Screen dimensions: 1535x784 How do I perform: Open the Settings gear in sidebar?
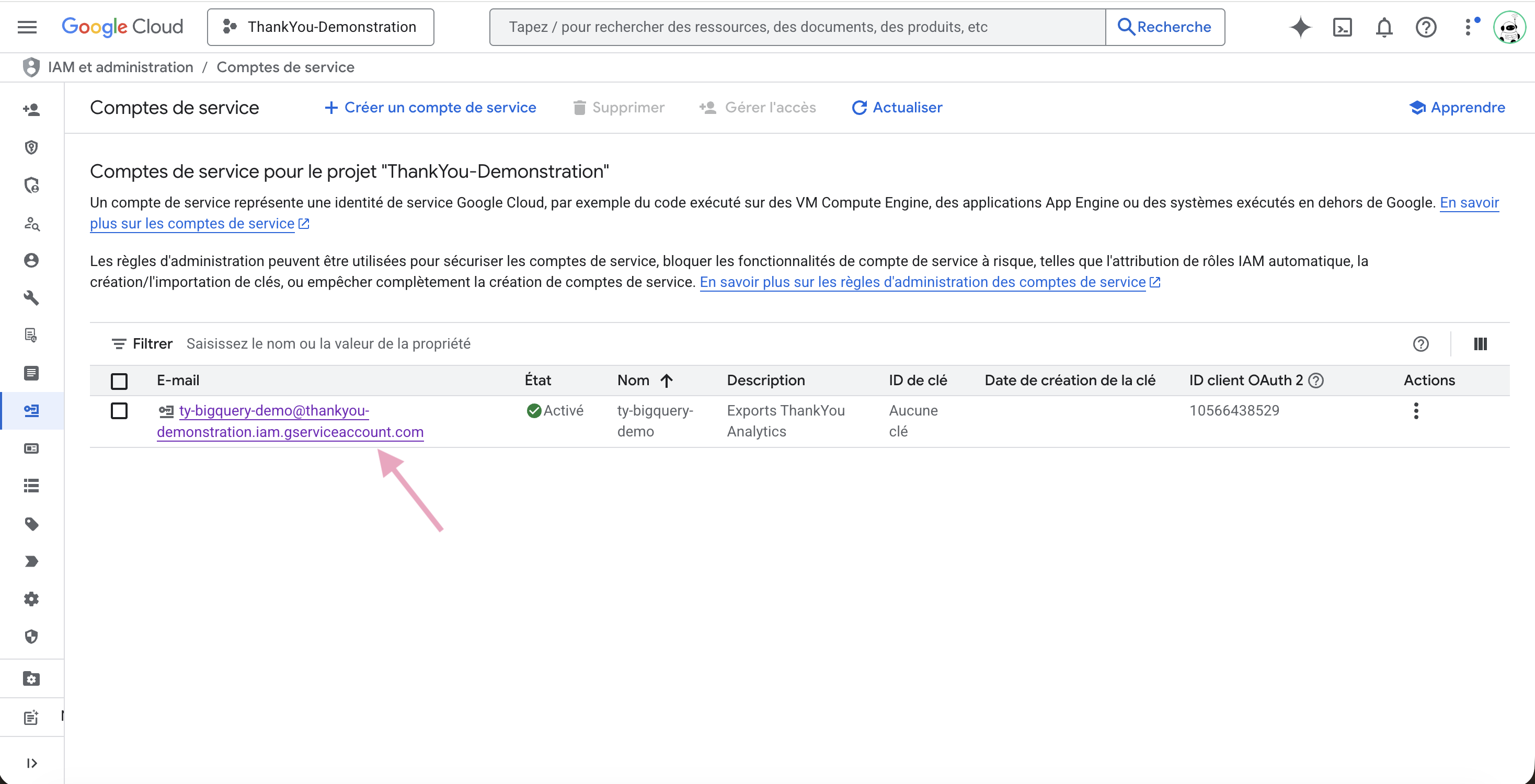pos(31,599)
